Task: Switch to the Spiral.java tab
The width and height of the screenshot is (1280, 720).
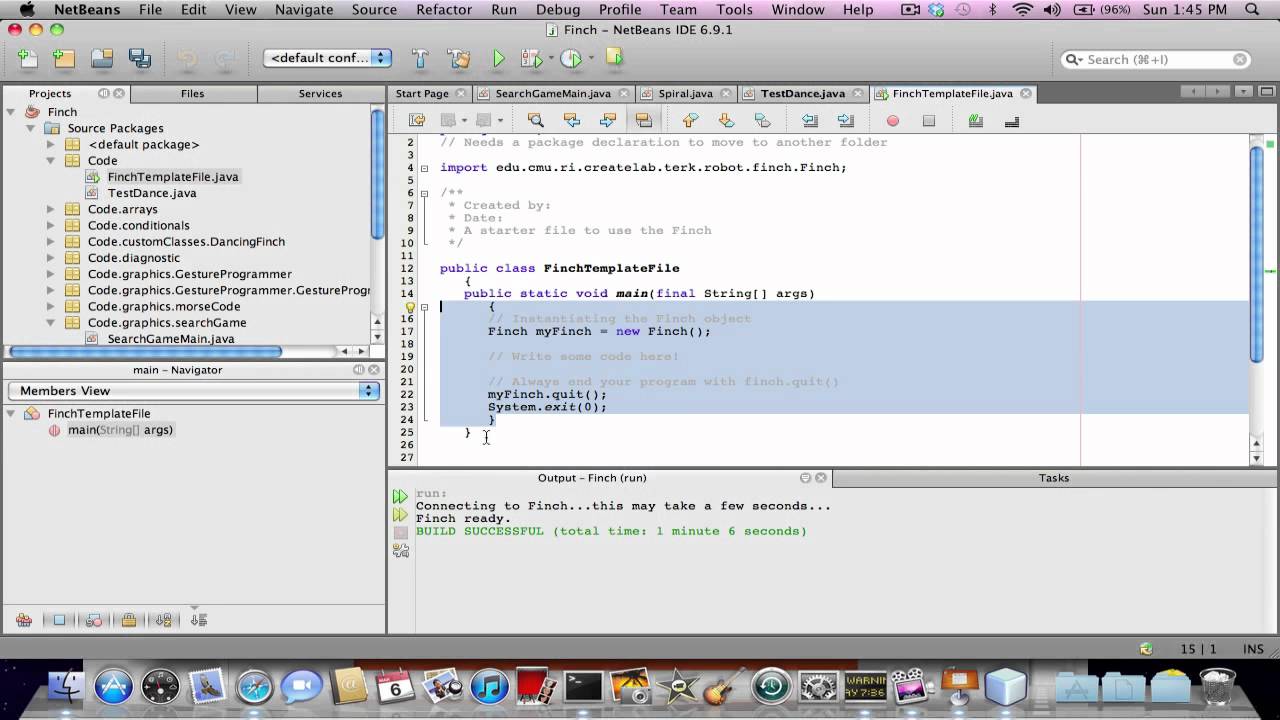Action: [x=685, y=93]
